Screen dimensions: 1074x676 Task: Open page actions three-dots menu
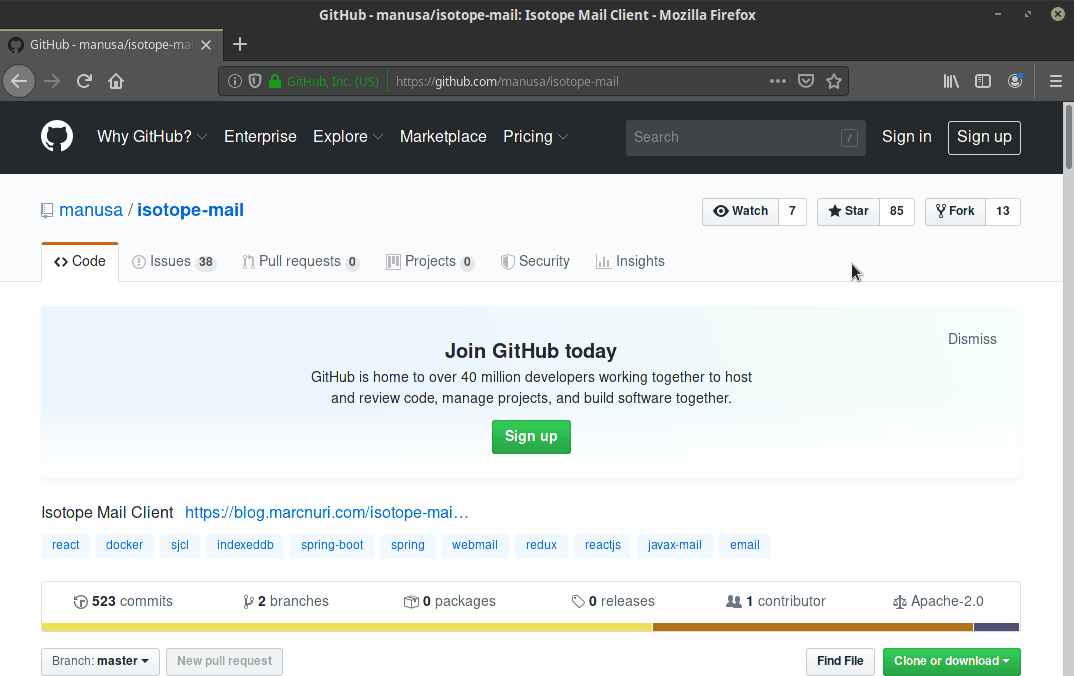coord(777,82)
